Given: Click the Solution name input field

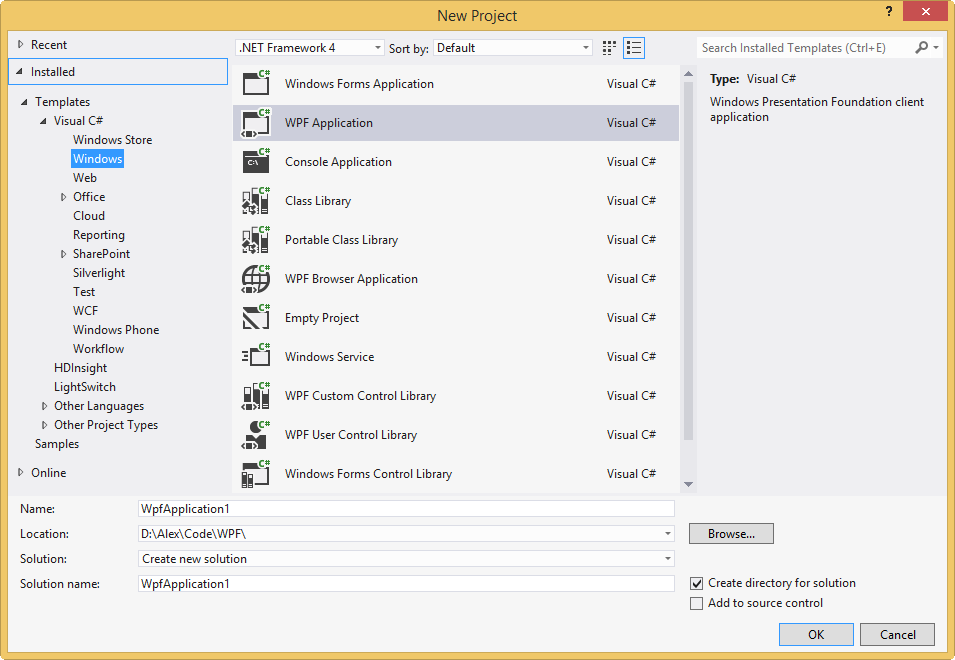Looking at the screenshot, I should click(x=406, y=584).
